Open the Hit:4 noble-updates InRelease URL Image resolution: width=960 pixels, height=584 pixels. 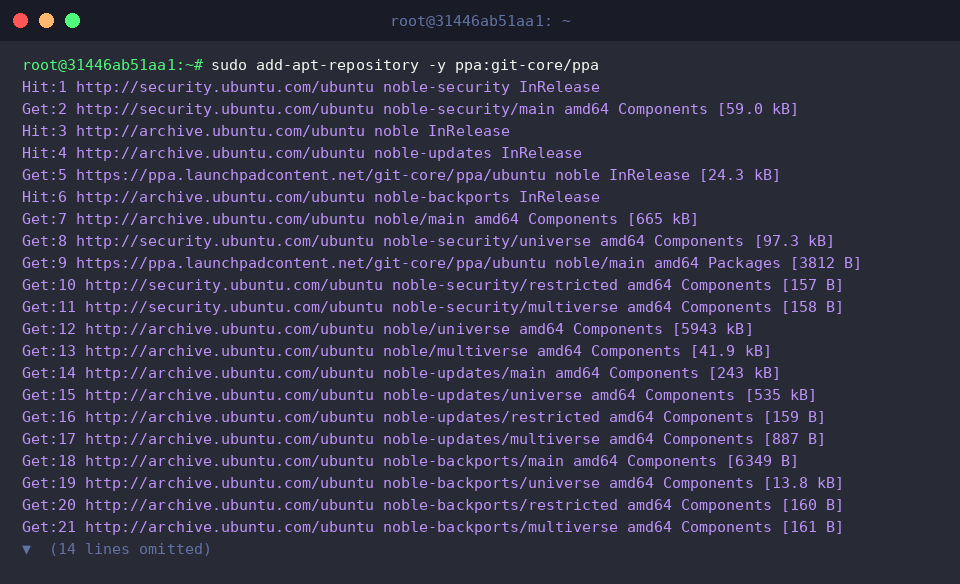point(220,153)
